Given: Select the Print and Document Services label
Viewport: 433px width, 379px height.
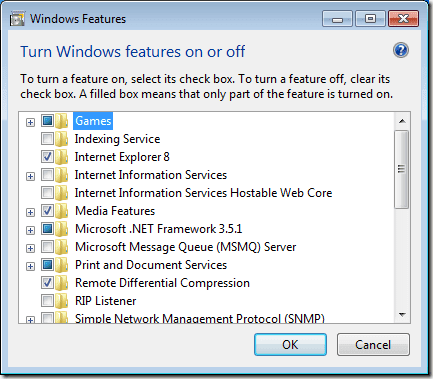Looking at the screenshot, I should [x=151, y=265].
